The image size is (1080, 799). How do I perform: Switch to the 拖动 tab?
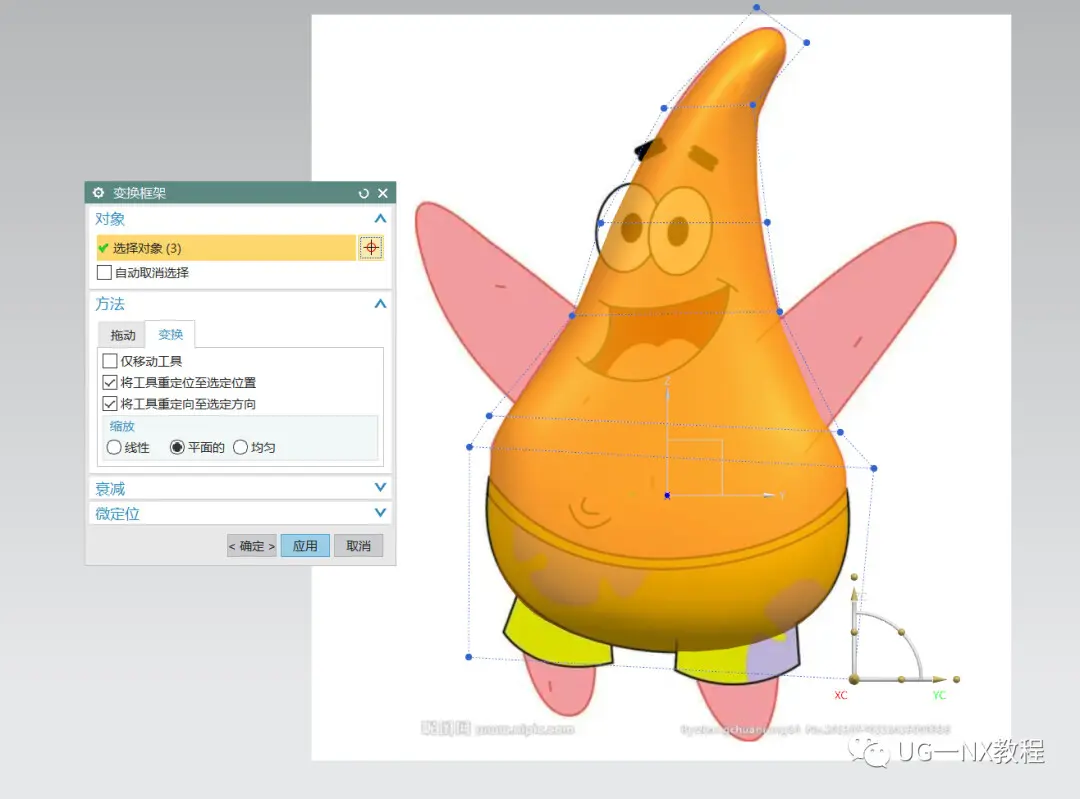123,335
